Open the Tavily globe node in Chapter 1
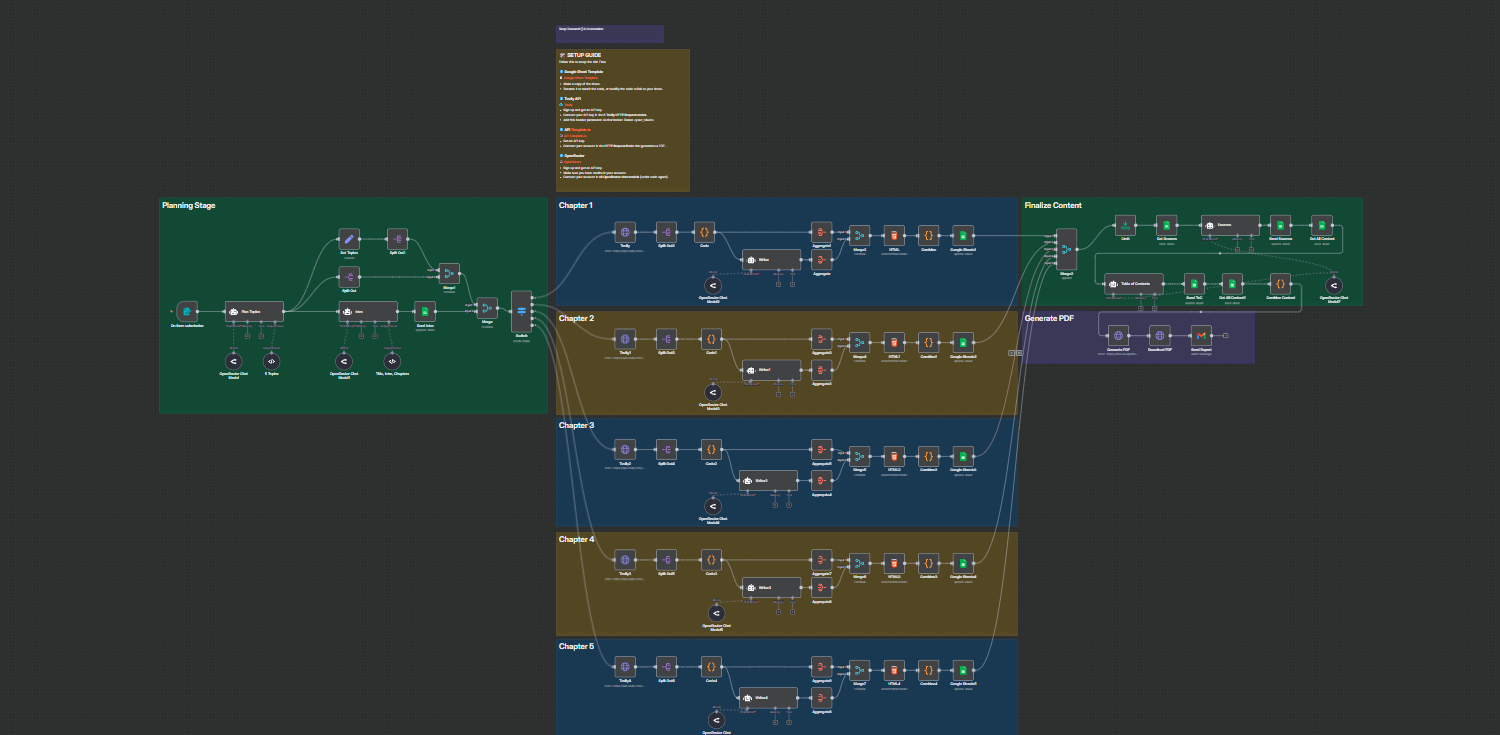Screen dimensions: 1500x735 point(625,232)
